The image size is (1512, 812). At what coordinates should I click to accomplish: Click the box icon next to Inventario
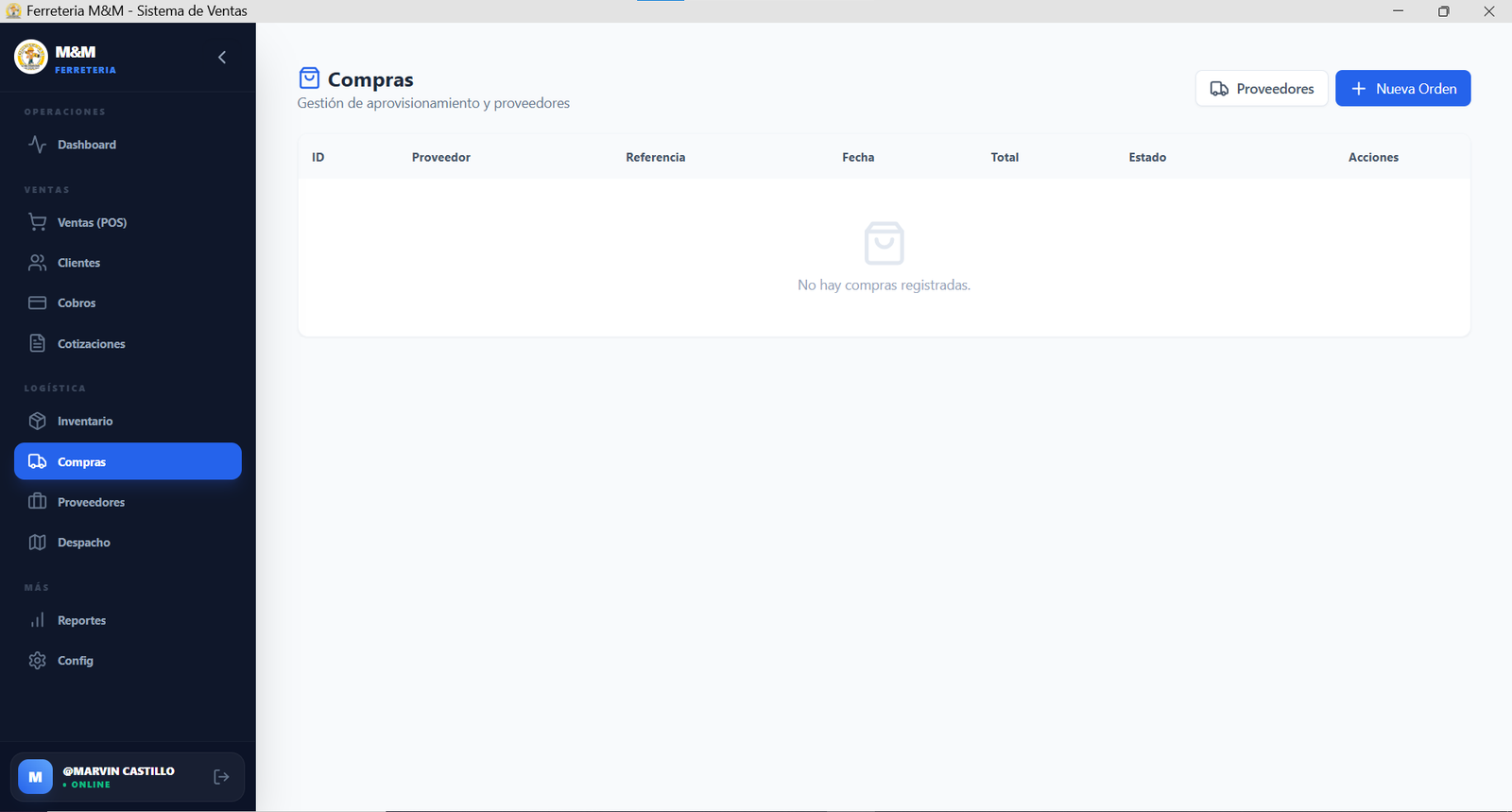tap(37, 421)
